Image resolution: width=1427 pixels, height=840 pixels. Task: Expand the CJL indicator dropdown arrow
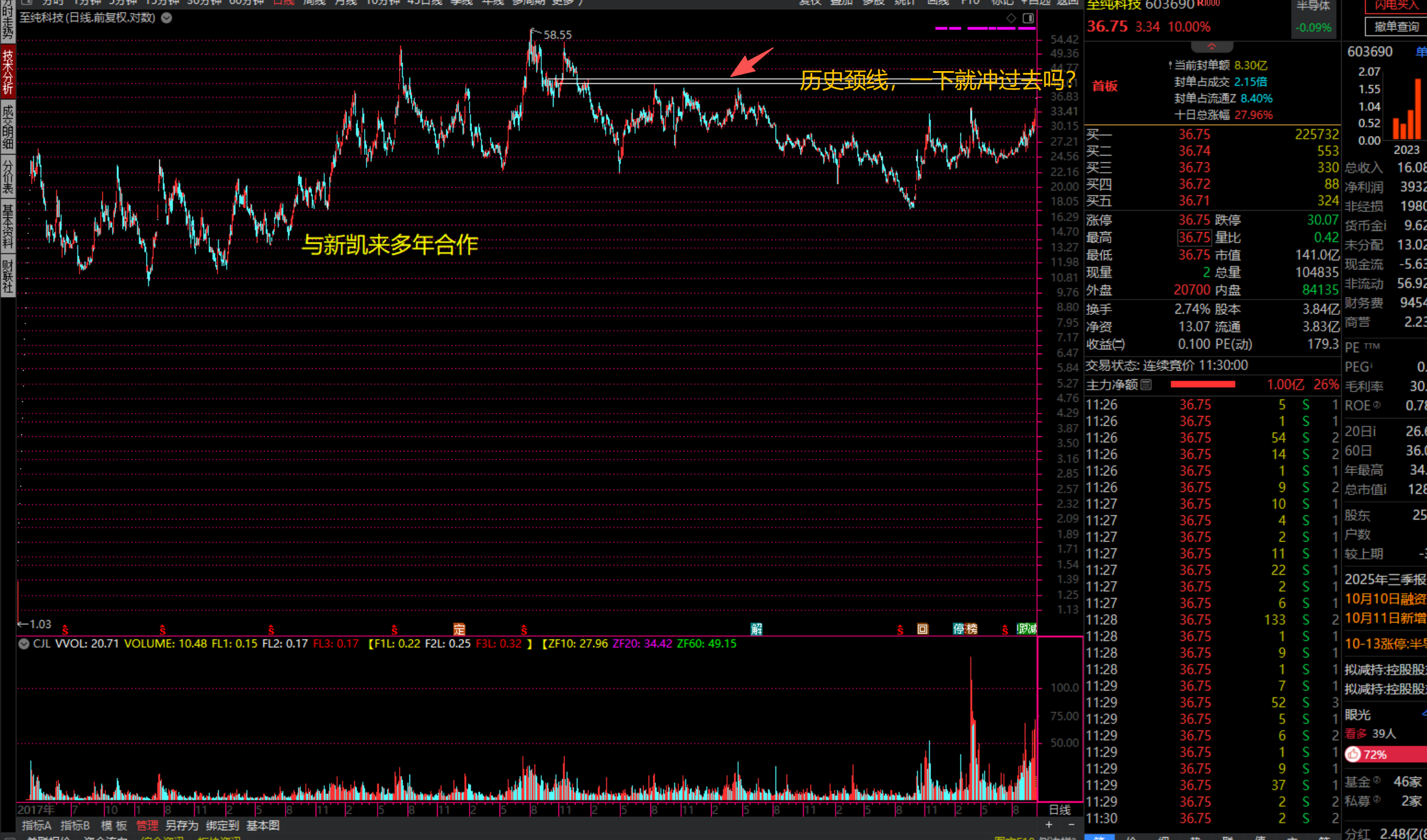(23, 644)
